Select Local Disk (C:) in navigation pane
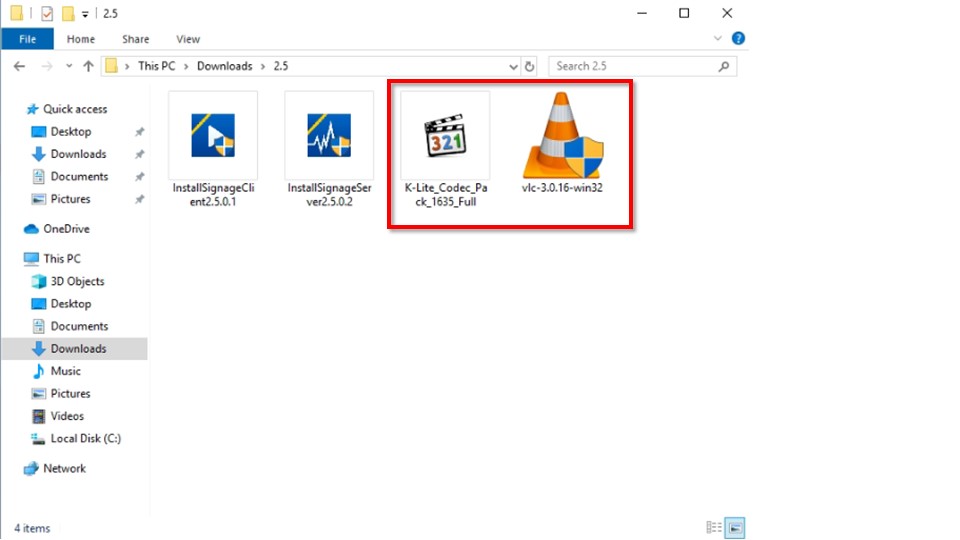The height and width of the screenshot is (540, 960). pos(85,438)
